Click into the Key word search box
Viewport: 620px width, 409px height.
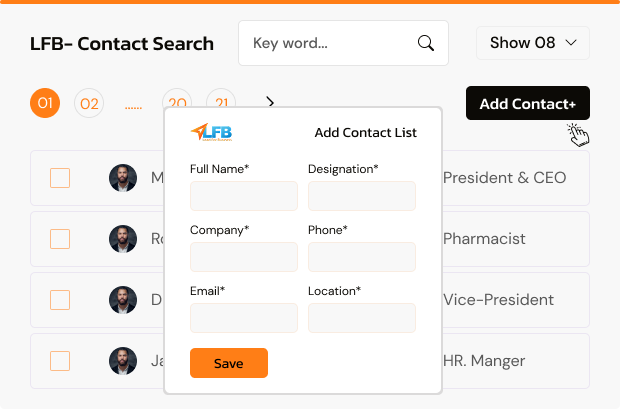click(332, 43)
